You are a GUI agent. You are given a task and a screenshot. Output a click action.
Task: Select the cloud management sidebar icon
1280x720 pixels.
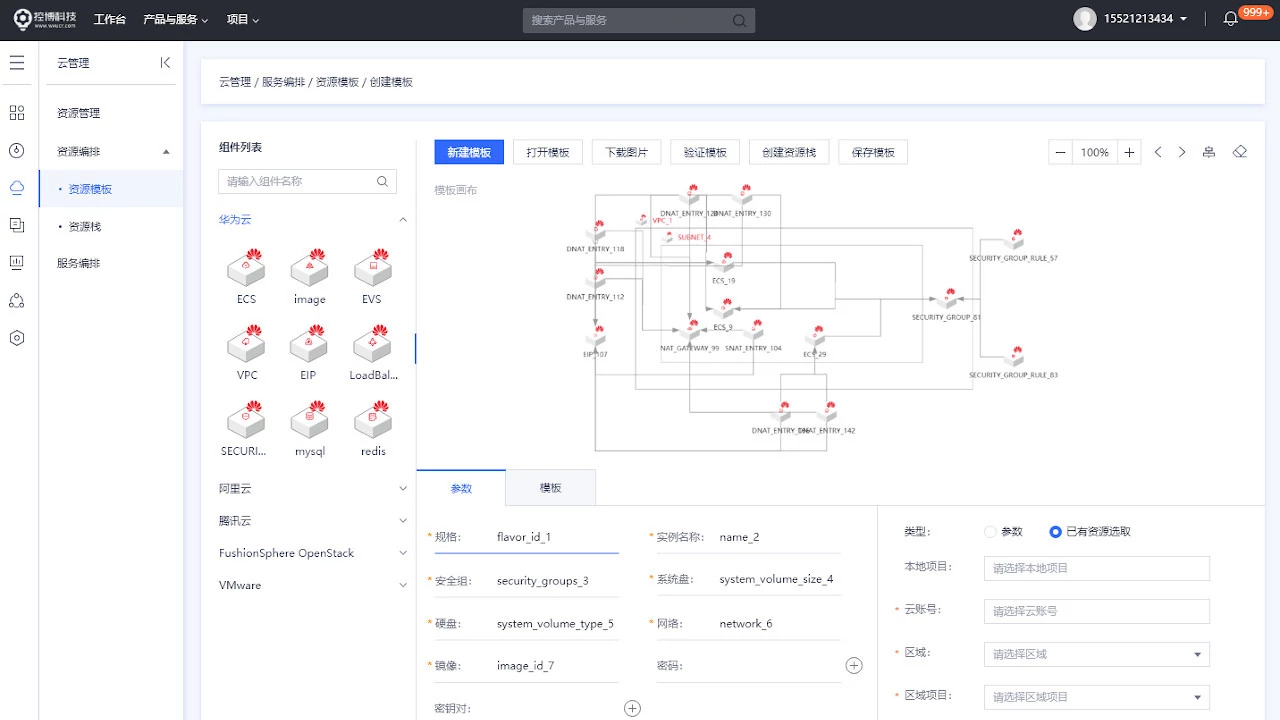point(17,188)
